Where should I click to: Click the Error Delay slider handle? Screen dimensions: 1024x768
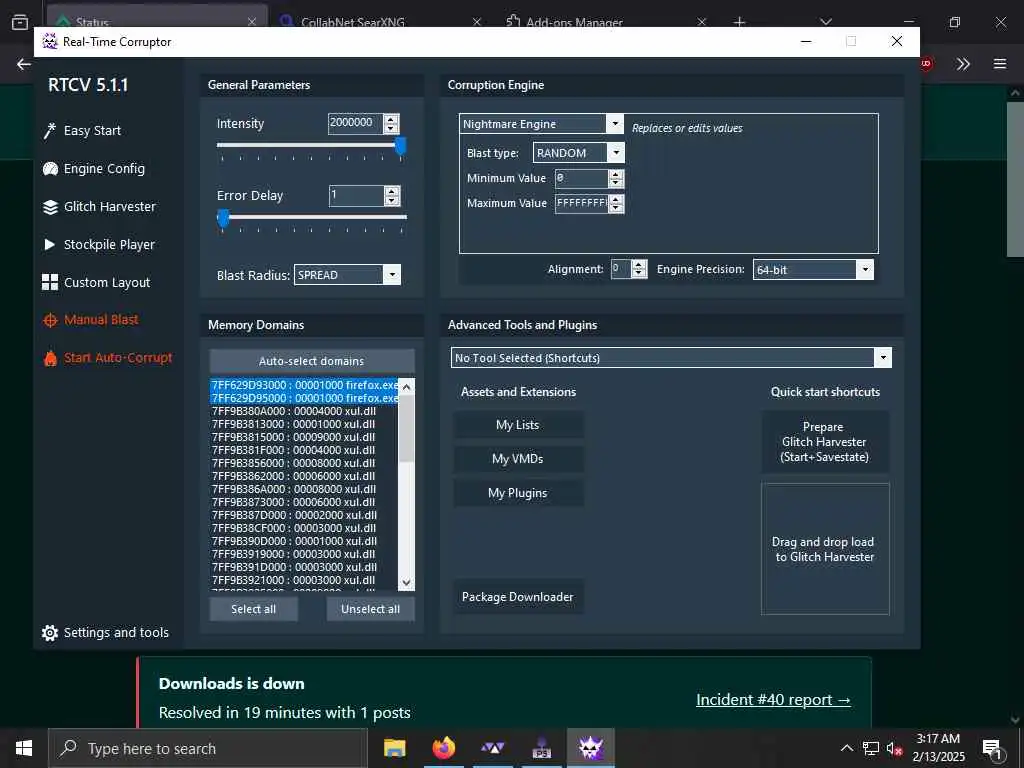[223, 218]
